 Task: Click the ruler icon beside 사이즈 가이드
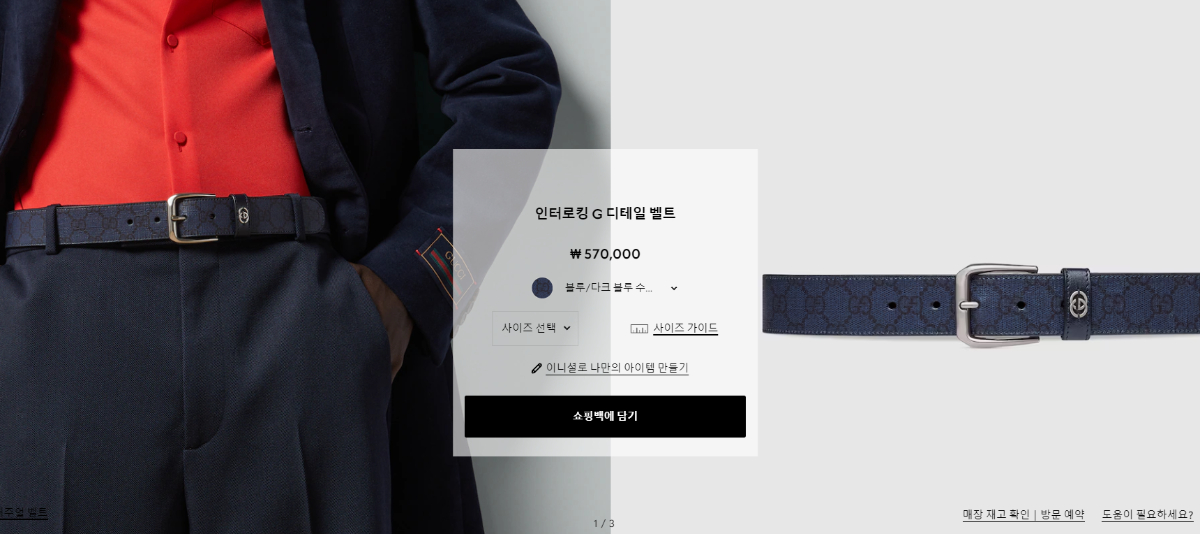(639, 329)
